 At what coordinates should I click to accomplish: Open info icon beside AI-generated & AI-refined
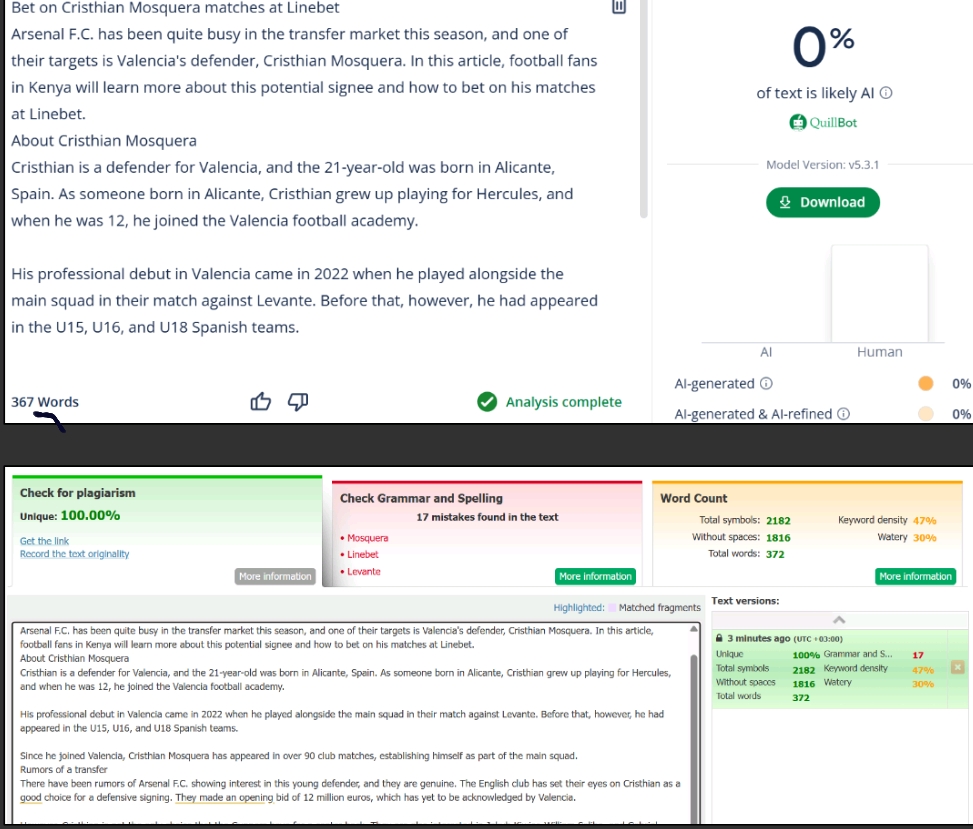pos(843,414)
